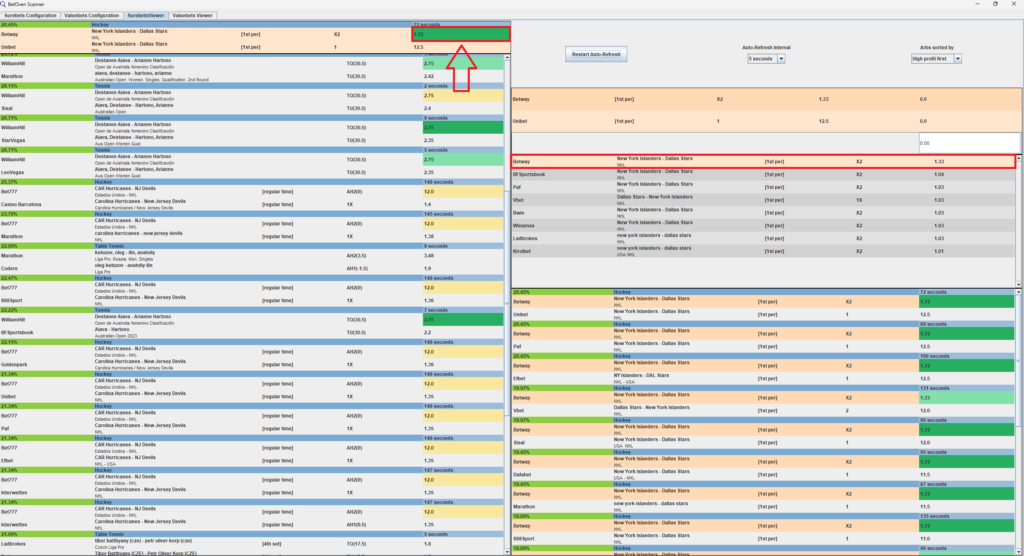Open the Valuebets Configuration tab
Viewport: 1024px width, 556px height.
[x=91, y=15]
